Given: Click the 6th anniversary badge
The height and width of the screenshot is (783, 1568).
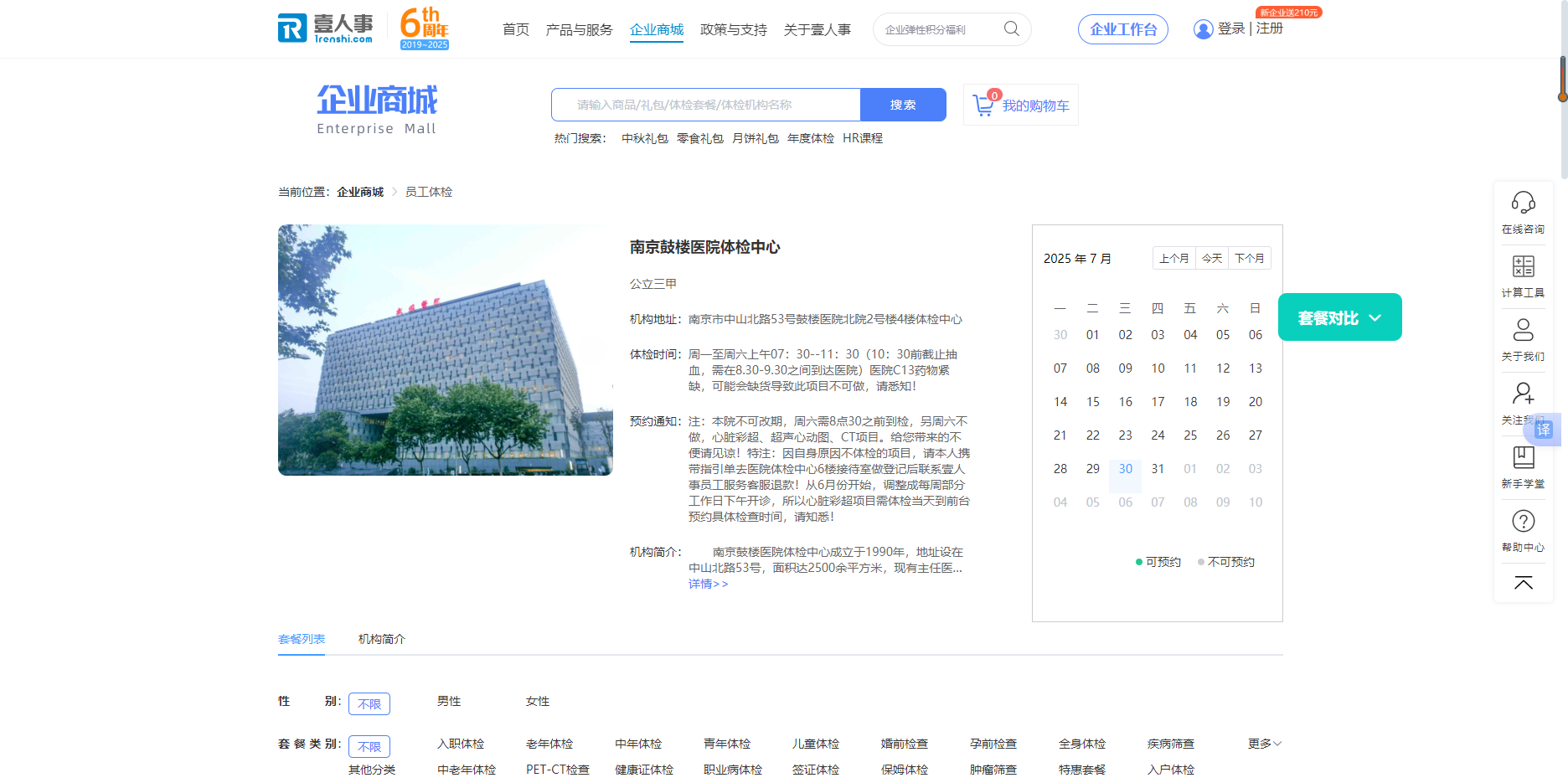Looking at the screenshot, I should [425, 28].
